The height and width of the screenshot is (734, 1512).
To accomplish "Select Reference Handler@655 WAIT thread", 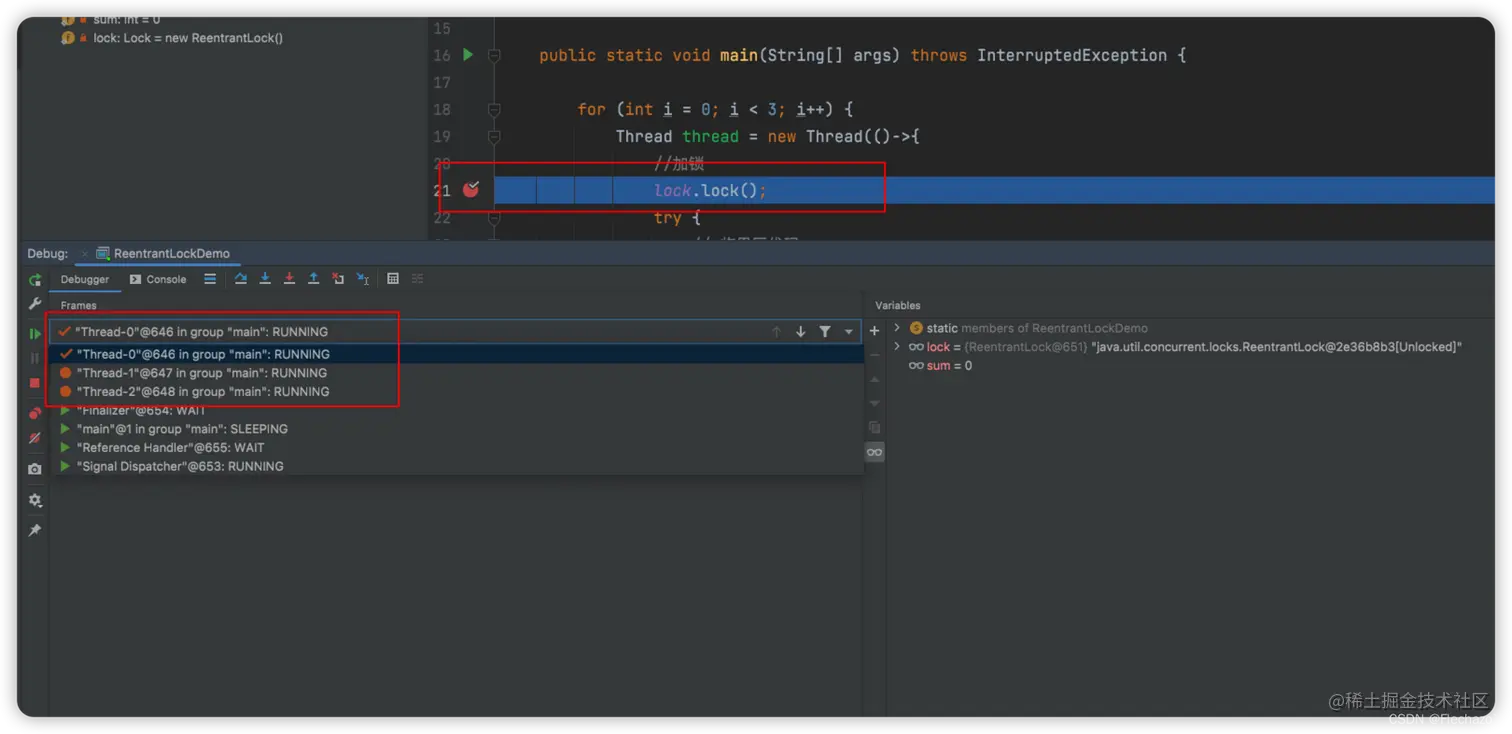I will tap(455, 448).
